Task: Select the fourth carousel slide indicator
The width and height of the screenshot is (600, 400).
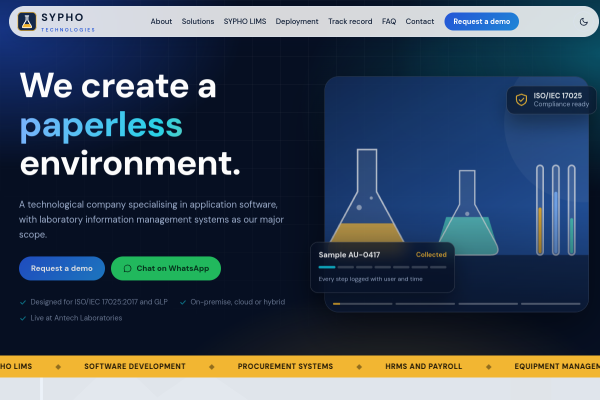Action: pos(551,304)
